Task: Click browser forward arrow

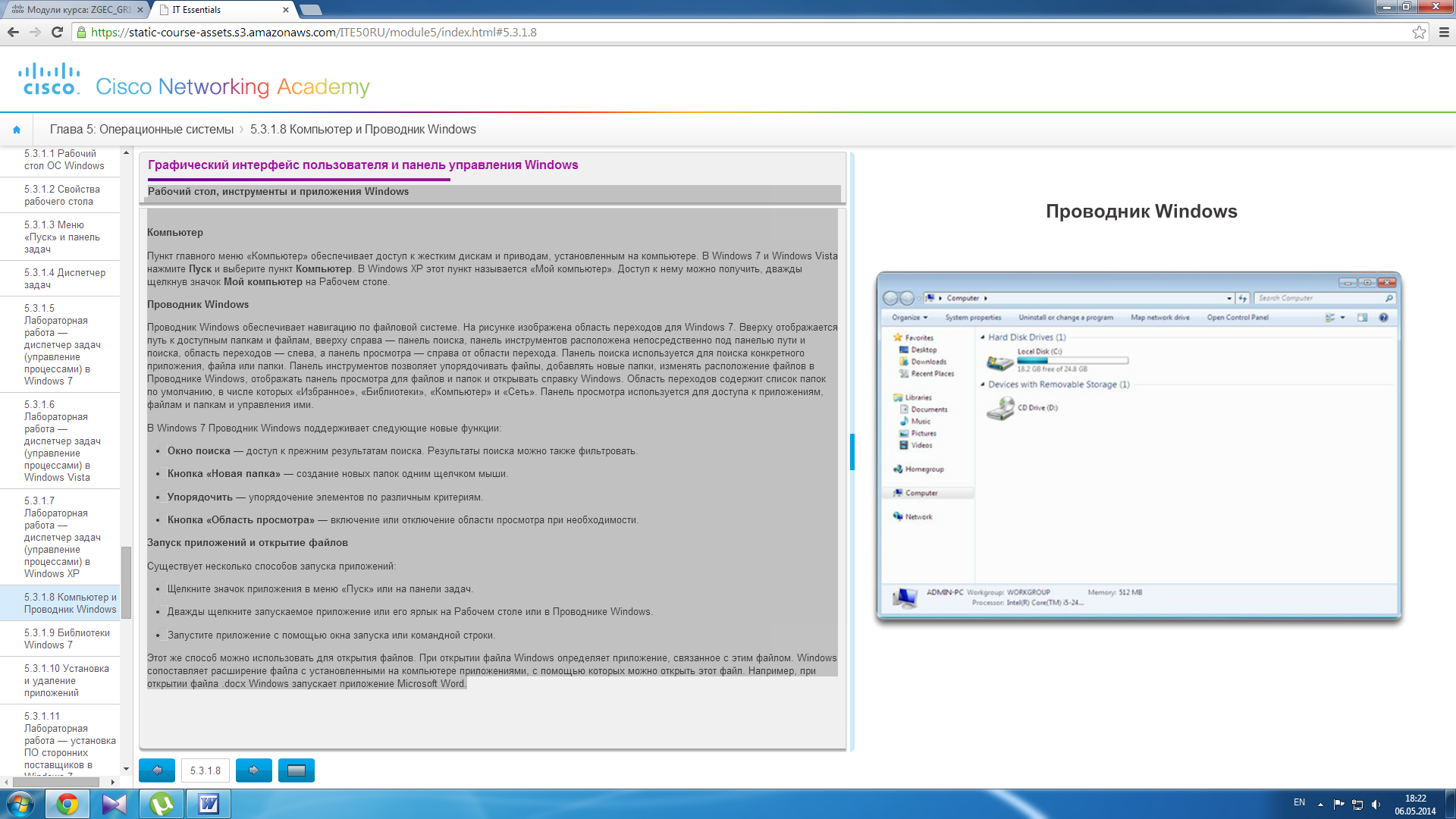Action: pyautogui.click(x=35, y=32)
